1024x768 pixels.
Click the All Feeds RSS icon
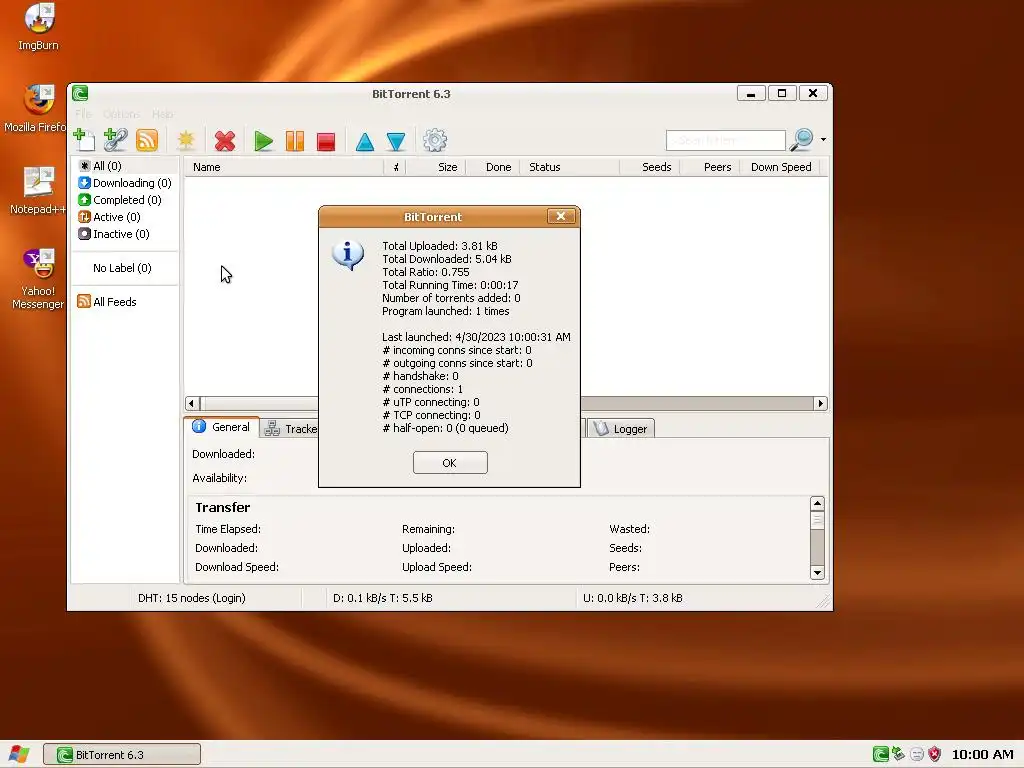coord(84,301)
